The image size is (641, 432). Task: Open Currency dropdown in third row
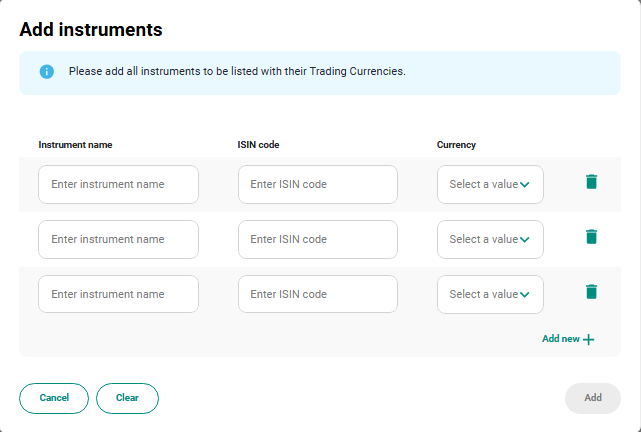(x=490, y=294)
